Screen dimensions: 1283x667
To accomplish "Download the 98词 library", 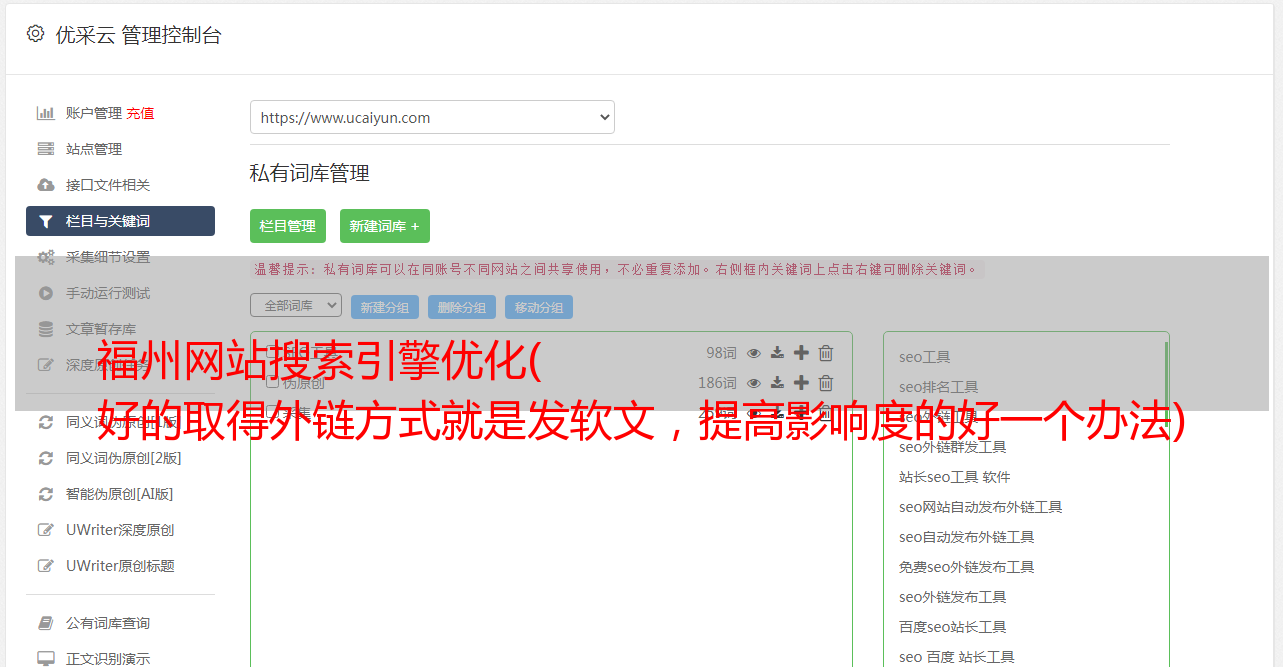I will point(778,353).
